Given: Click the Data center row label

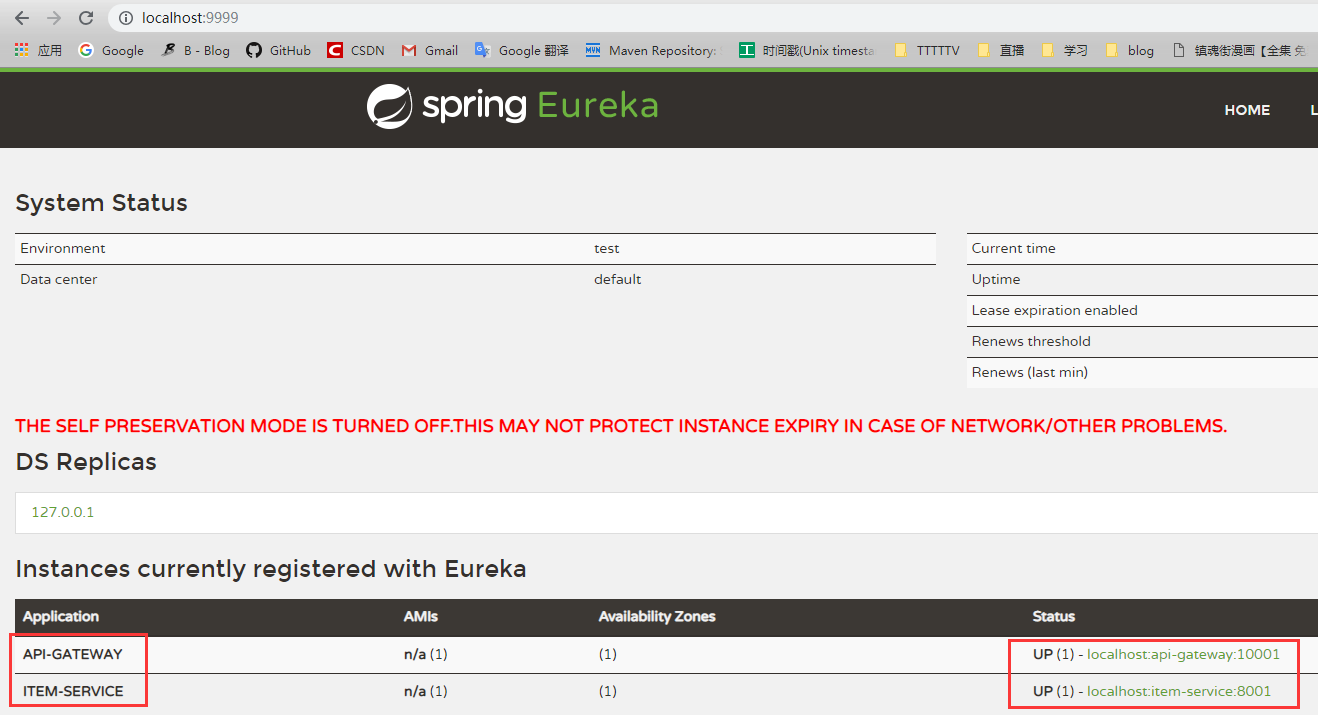Looking at the screenshot, I should [x=59, y=279].
